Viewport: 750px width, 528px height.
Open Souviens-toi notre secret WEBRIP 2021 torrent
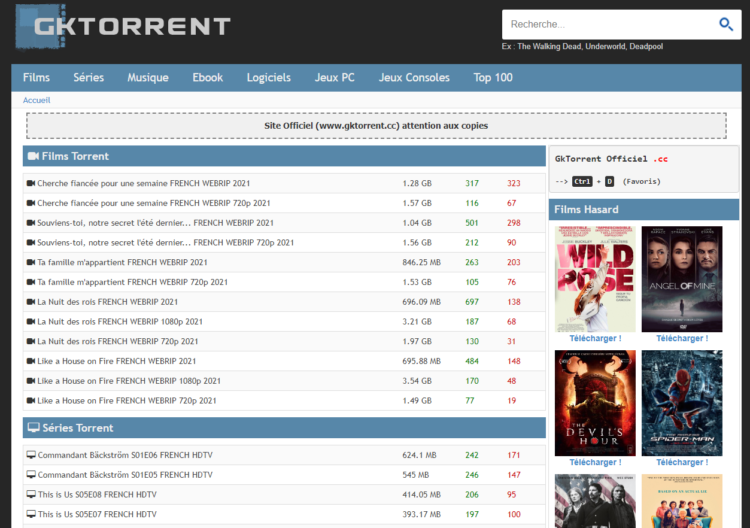[155, 222]
